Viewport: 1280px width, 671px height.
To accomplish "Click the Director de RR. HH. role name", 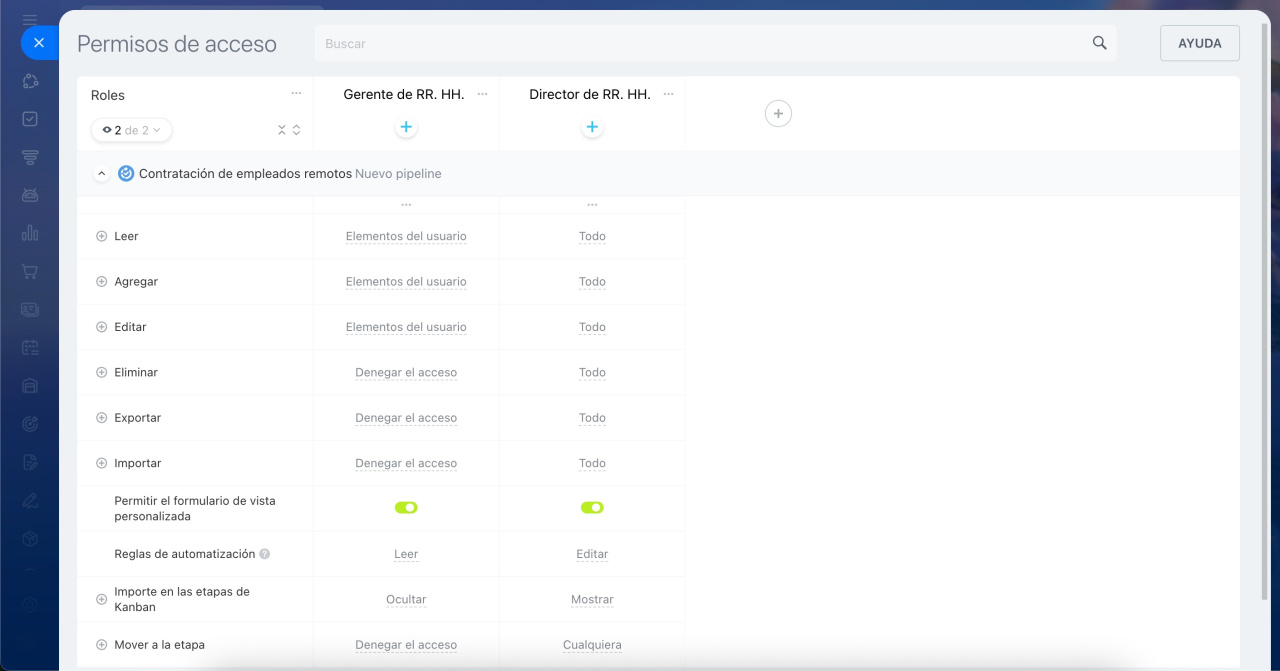I will (590, 94).
